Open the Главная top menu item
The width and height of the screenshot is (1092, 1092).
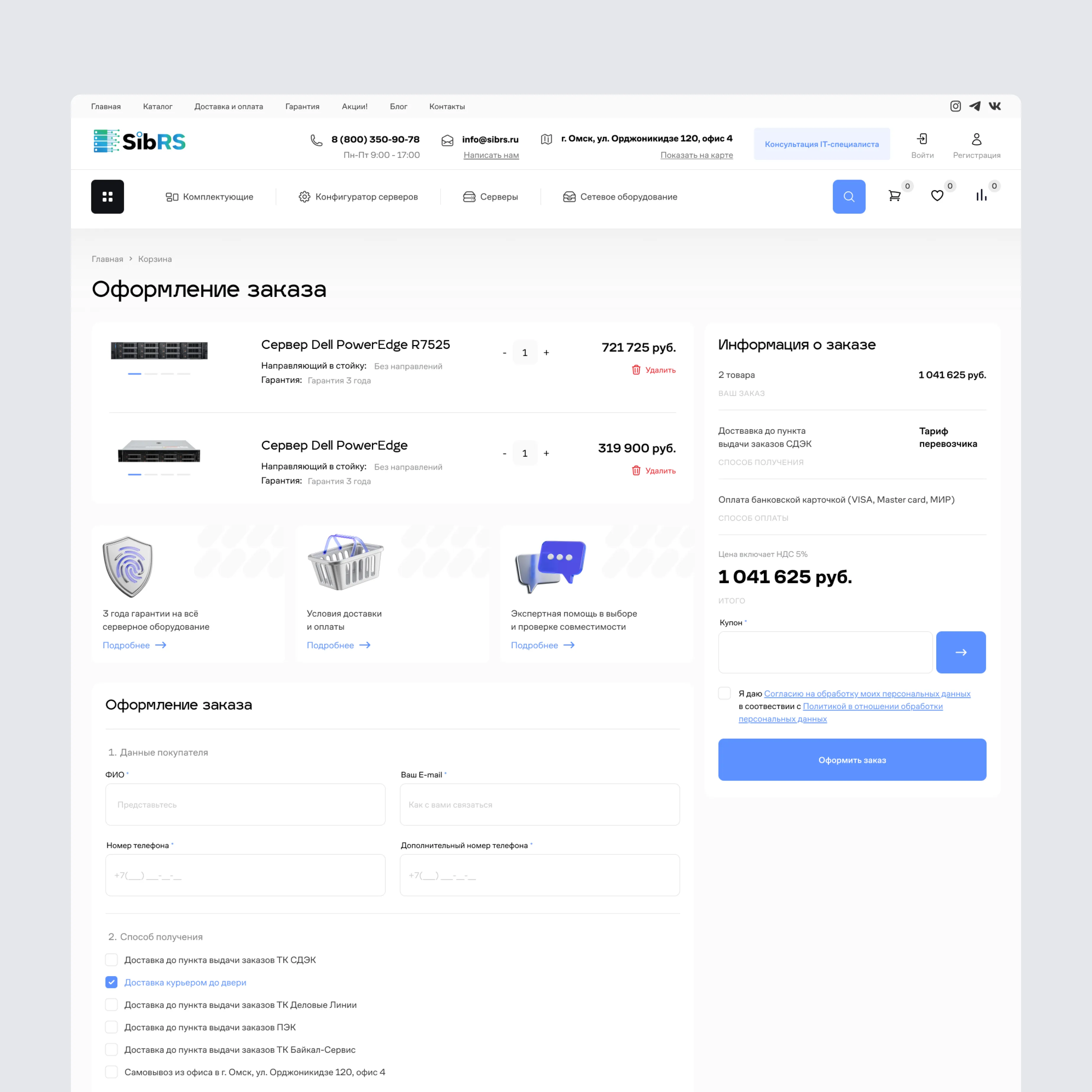pos(106,106)
